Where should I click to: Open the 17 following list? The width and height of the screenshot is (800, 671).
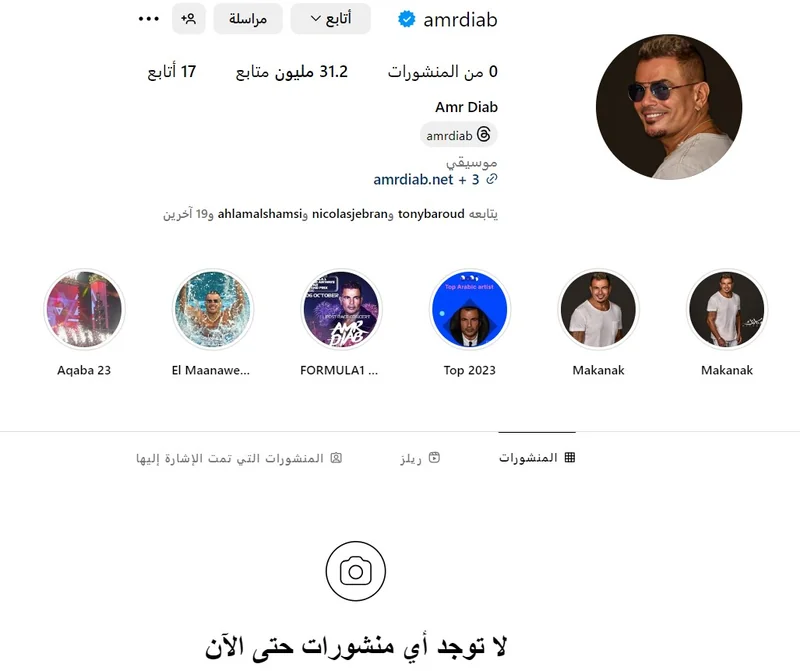171,72
